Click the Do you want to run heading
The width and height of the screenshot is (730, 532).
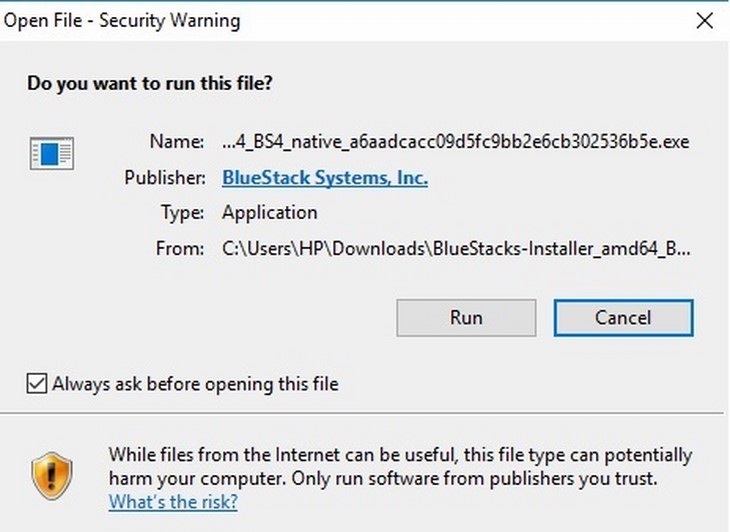pos(150,83)
